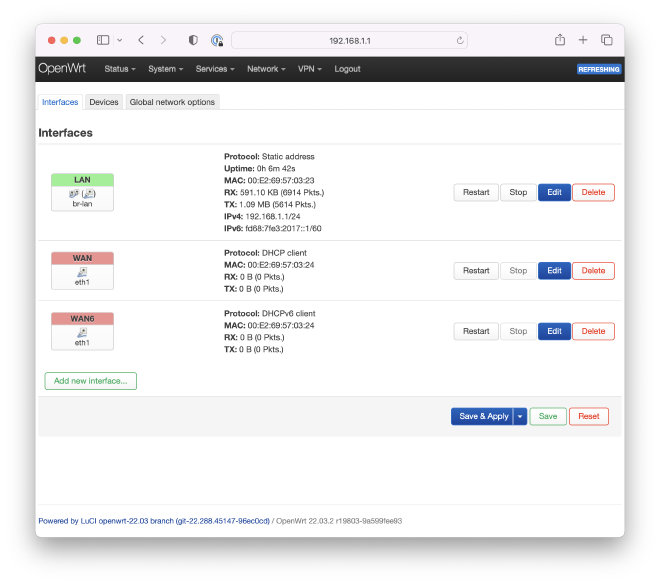This screenshot has height=584, width=660.
Task: Open the Network menu
Action: (266, 69)
